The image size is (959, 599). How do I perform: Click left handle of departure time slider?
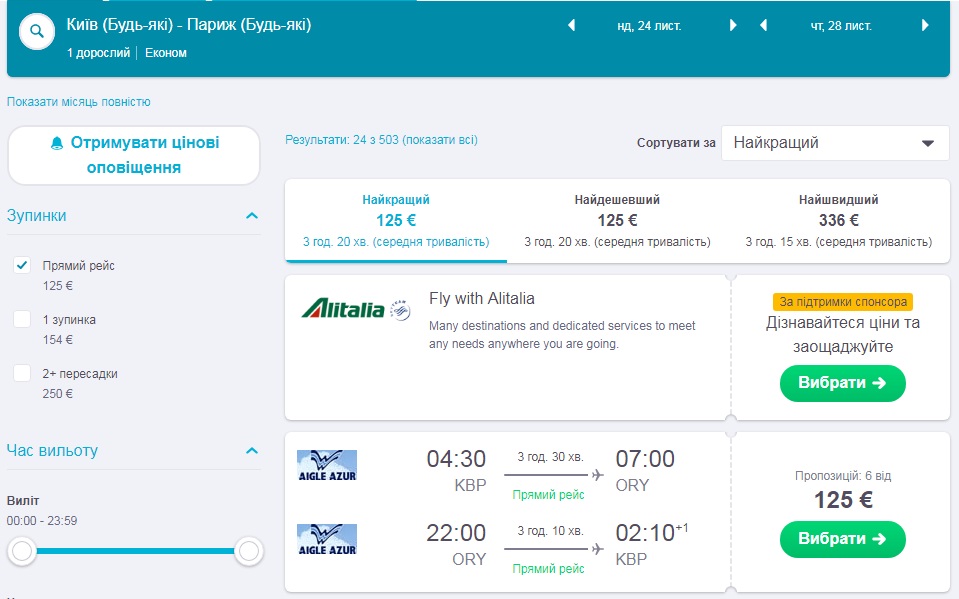22,550
